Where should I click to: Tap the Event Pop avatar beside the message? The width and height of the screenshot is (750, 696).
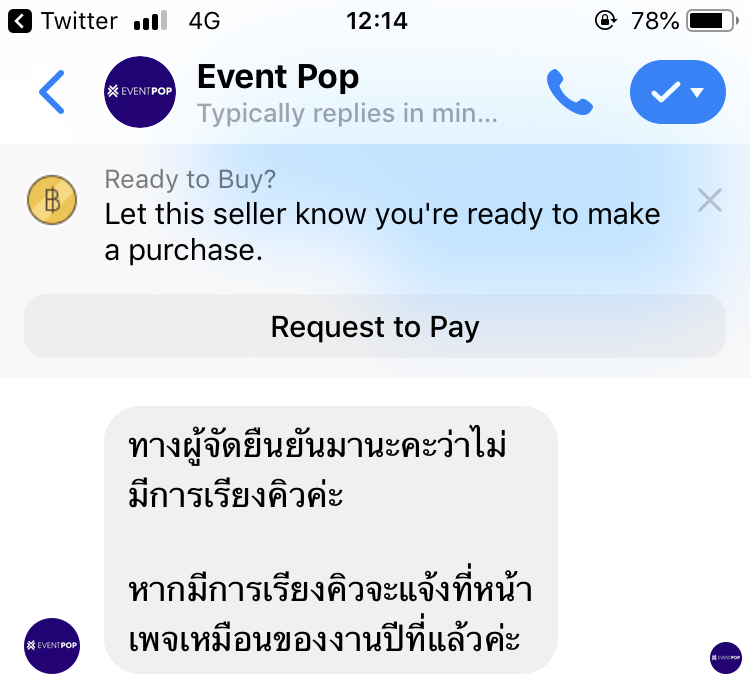pos(52,646)
